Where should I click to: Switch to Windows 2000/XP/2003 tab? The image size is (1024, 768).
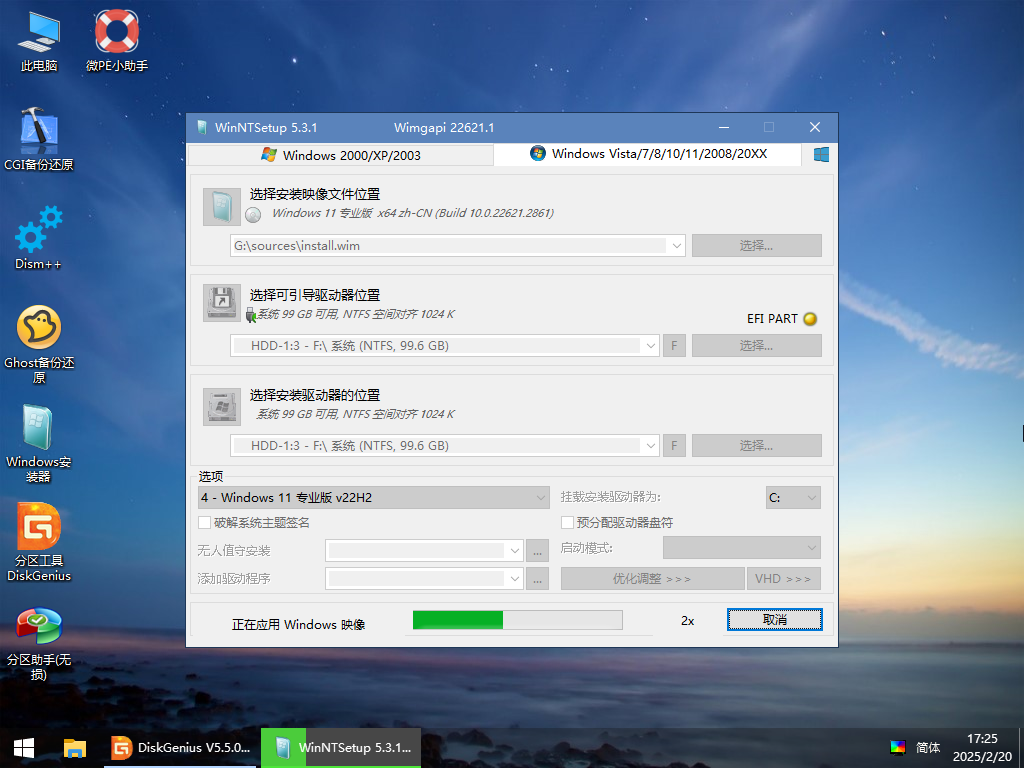[x=341, y=155]
